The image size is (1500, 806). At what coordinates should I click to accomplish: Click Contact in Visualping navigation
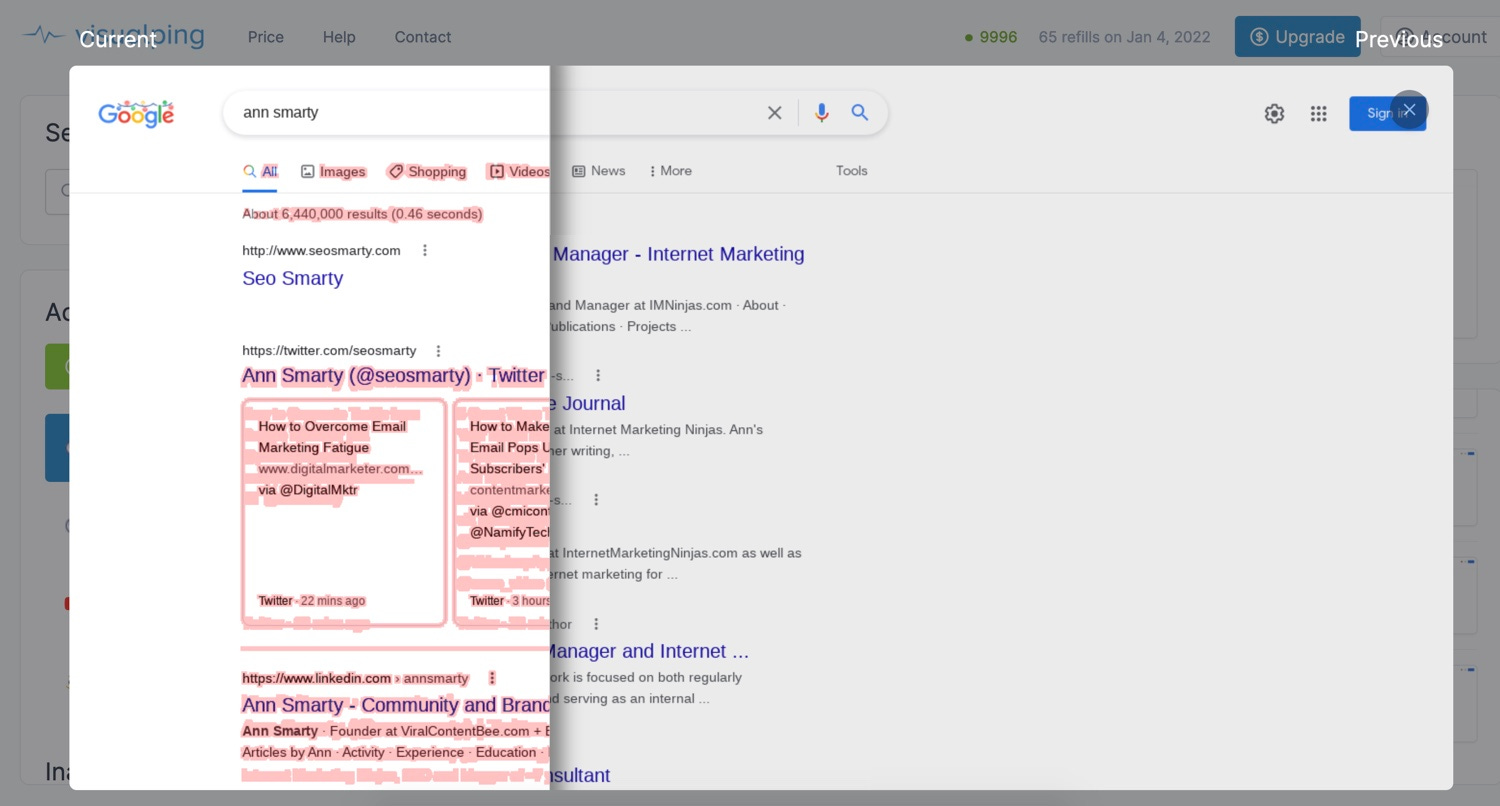[x=423, y=37]
